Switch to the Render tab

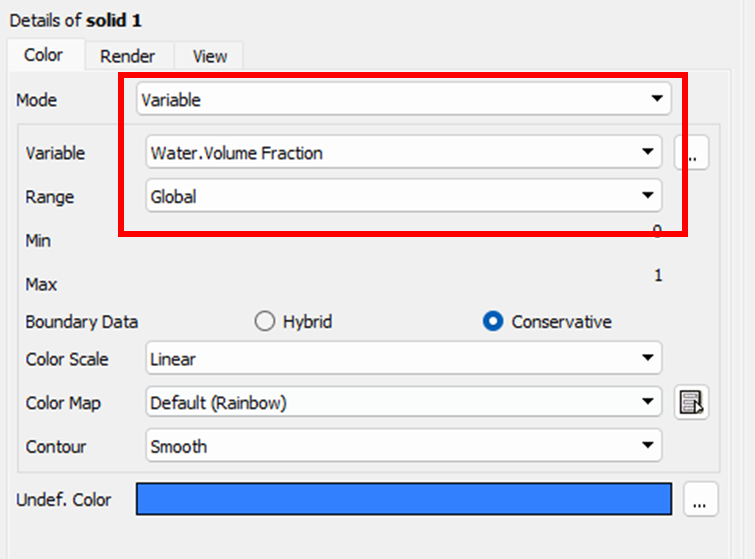click(128, 56)
